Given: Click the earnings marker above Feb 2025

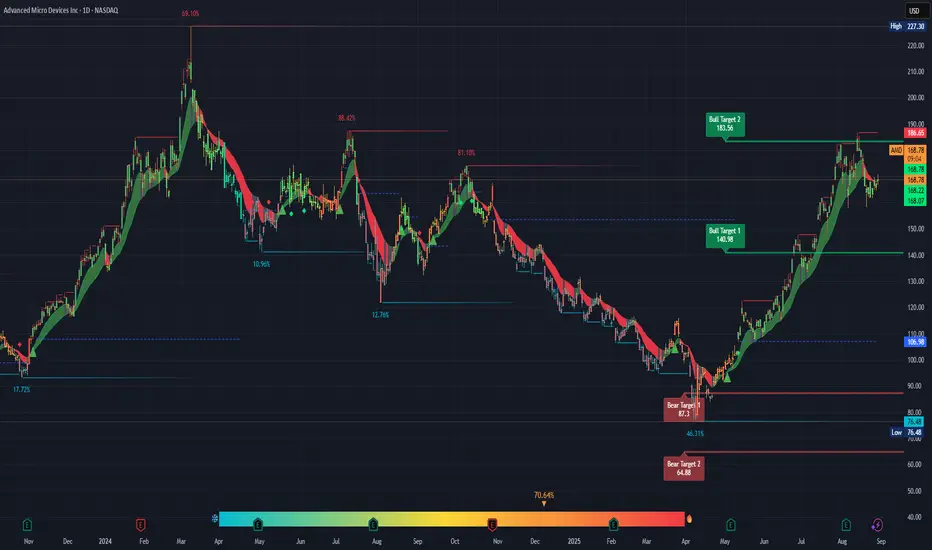Looking at the screenshot, I should 613,524.
